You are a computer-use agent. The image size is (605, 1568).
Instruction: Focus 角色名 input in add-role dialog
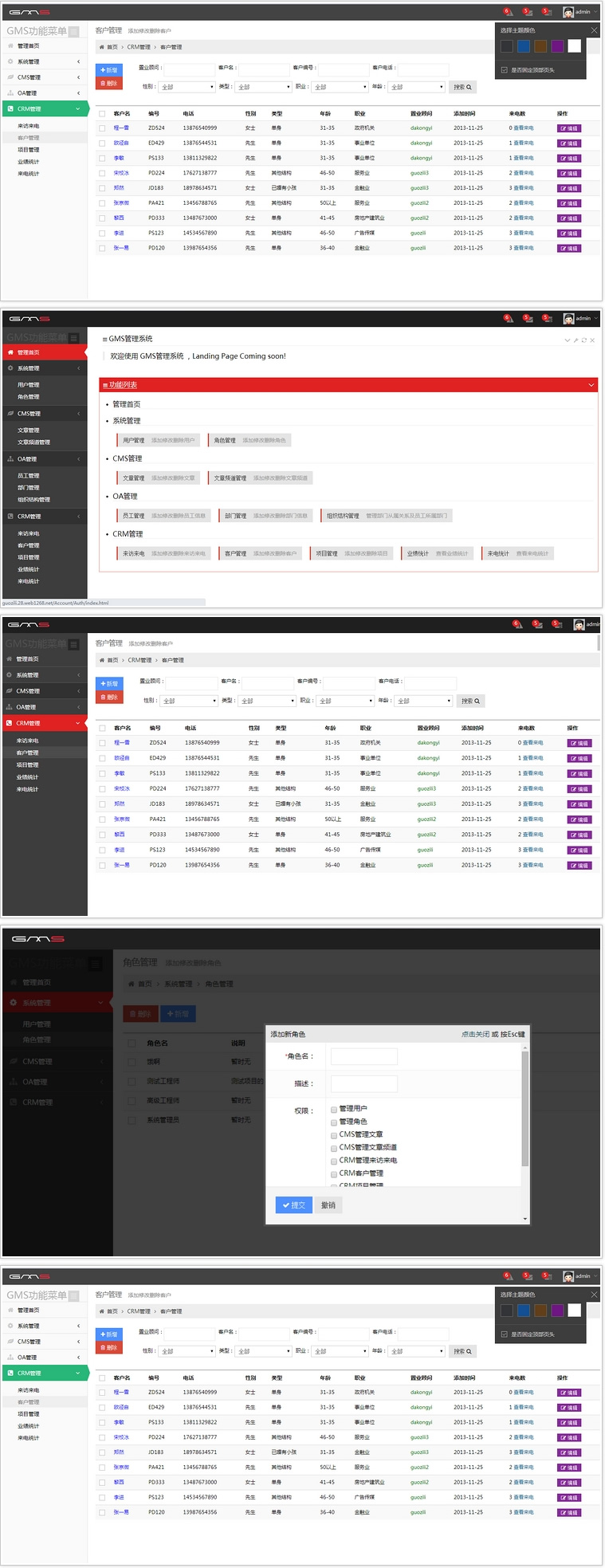[x=363, y=1056]
